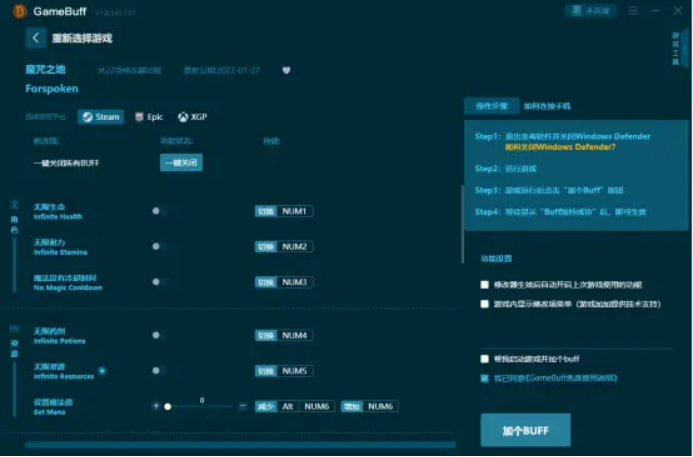The height and width of the screenshot is (457, 693).
Task: Toggle Infinite Potions switch
Action: tap(160, 335)
